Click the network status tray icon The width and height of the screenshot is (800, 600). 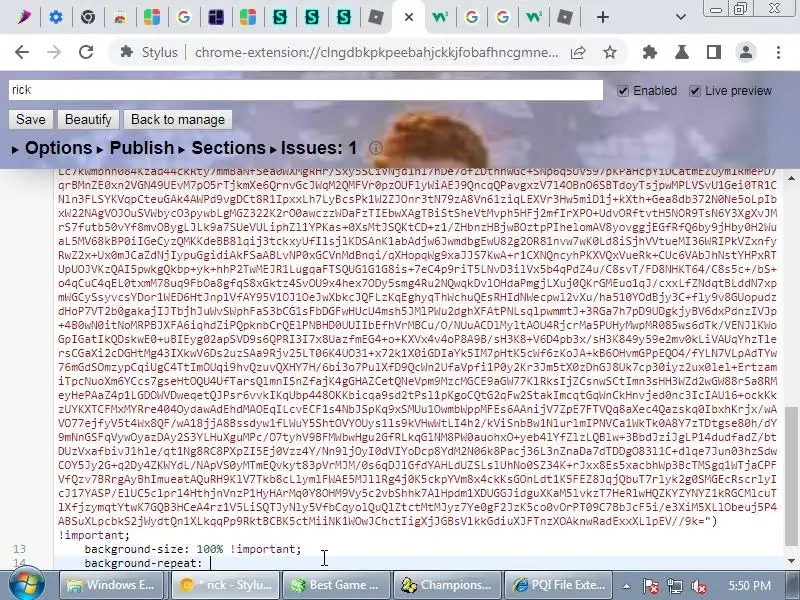pyautogui.click(x=674, y=586)
